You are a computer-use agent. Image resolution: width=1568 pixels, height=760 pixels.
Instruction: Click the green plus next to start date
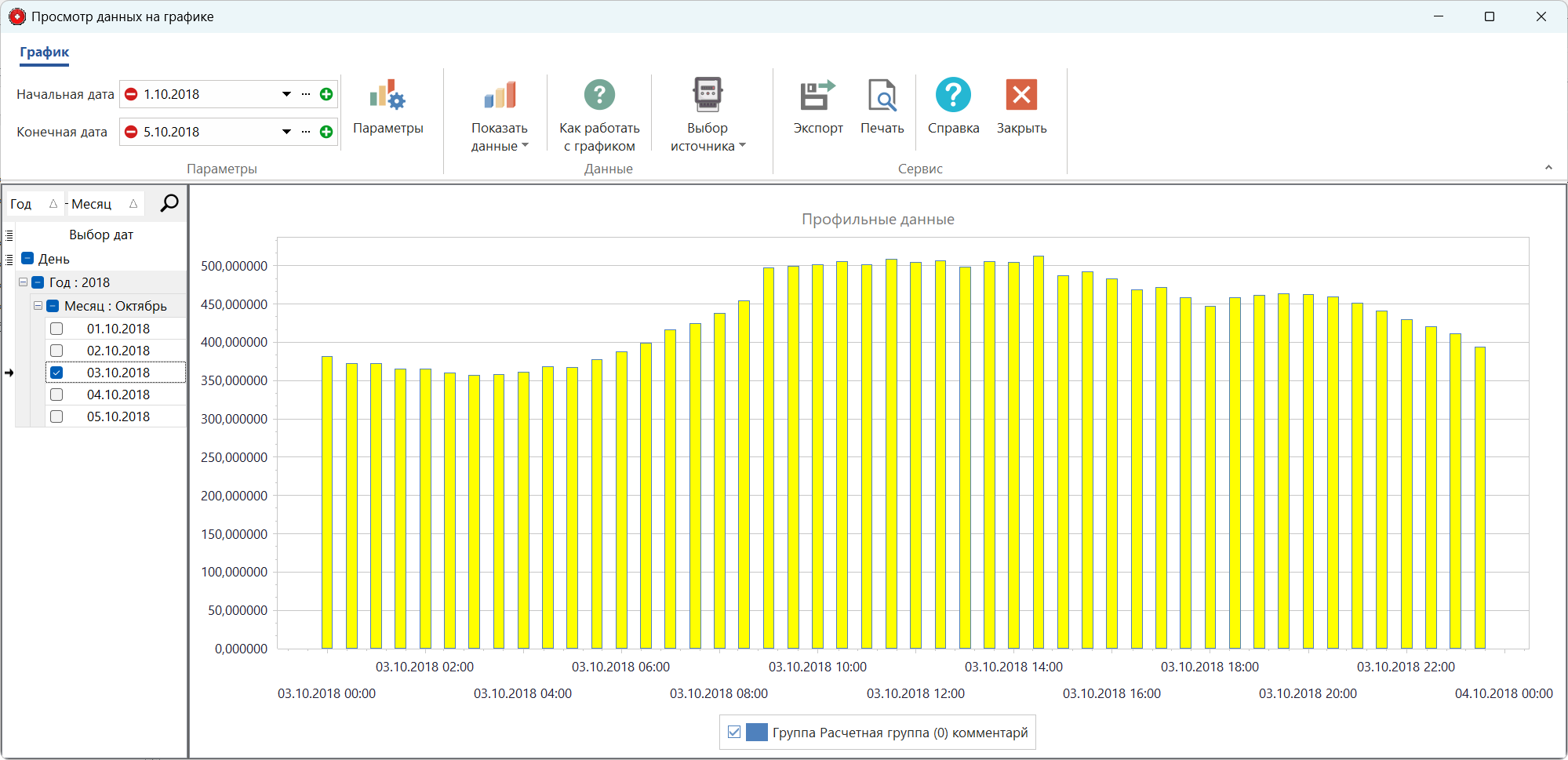pos(326,93)
